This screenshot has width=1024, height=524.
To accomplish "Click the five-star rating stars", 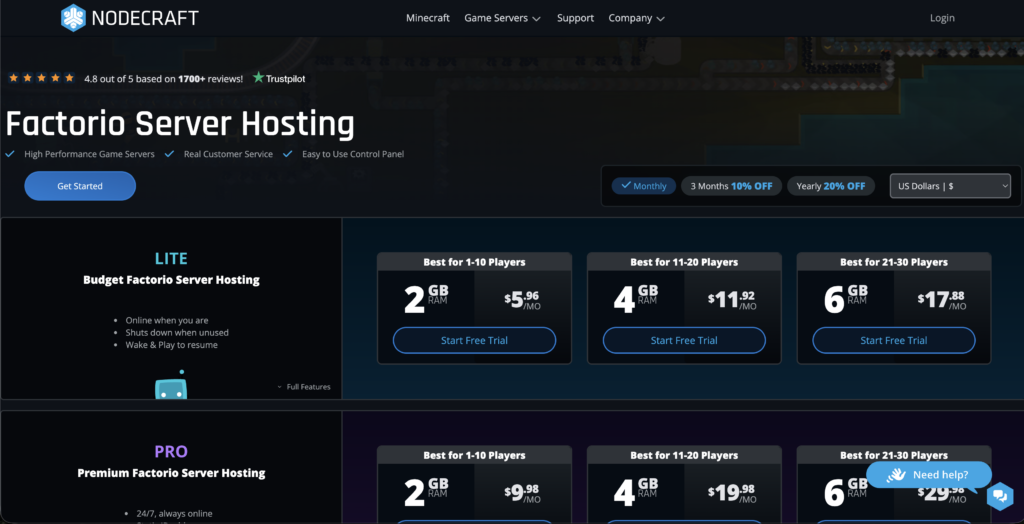I will (41, 78).
